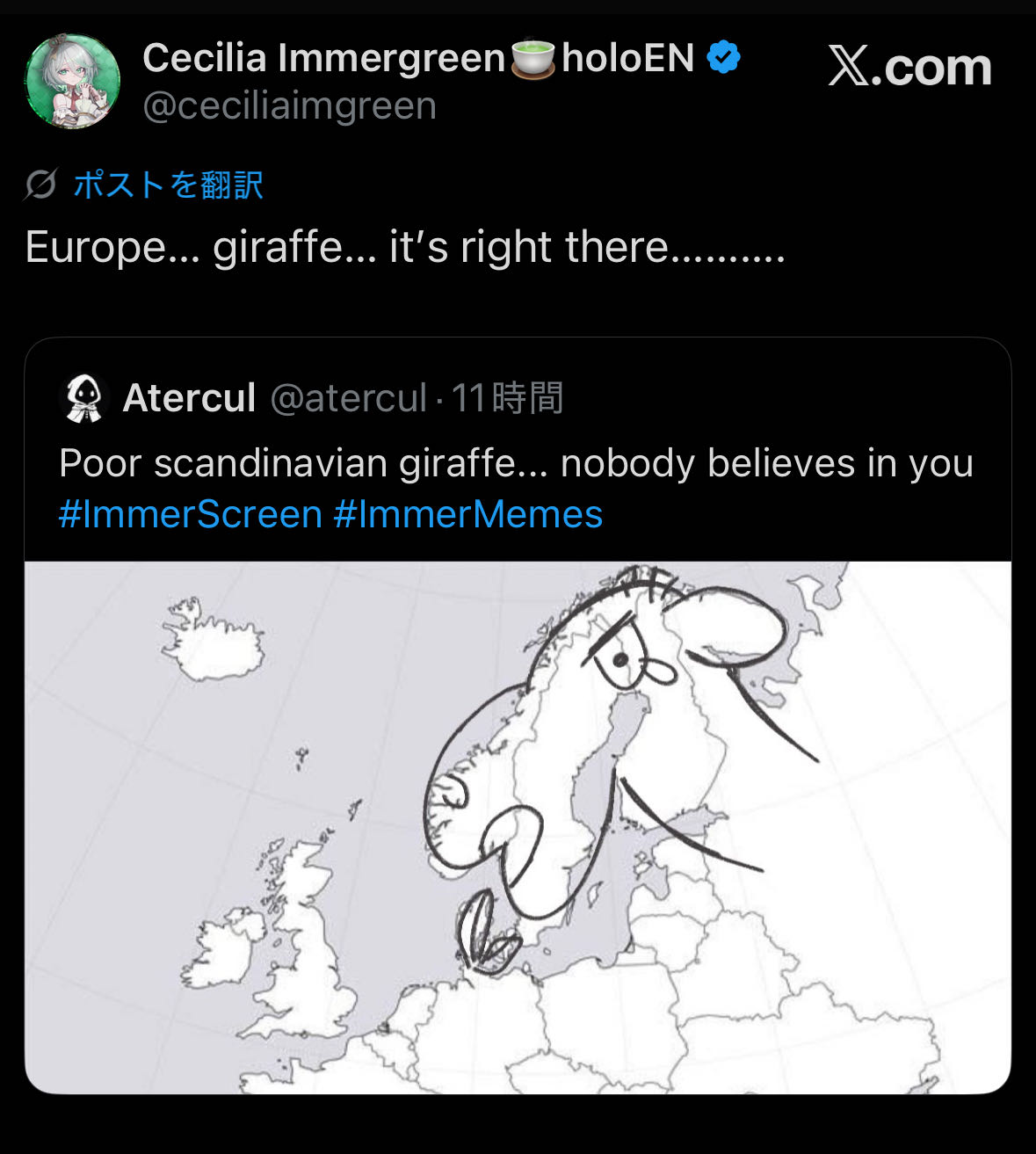Open the #ImmerMemes hashtag

pos(467,514)
